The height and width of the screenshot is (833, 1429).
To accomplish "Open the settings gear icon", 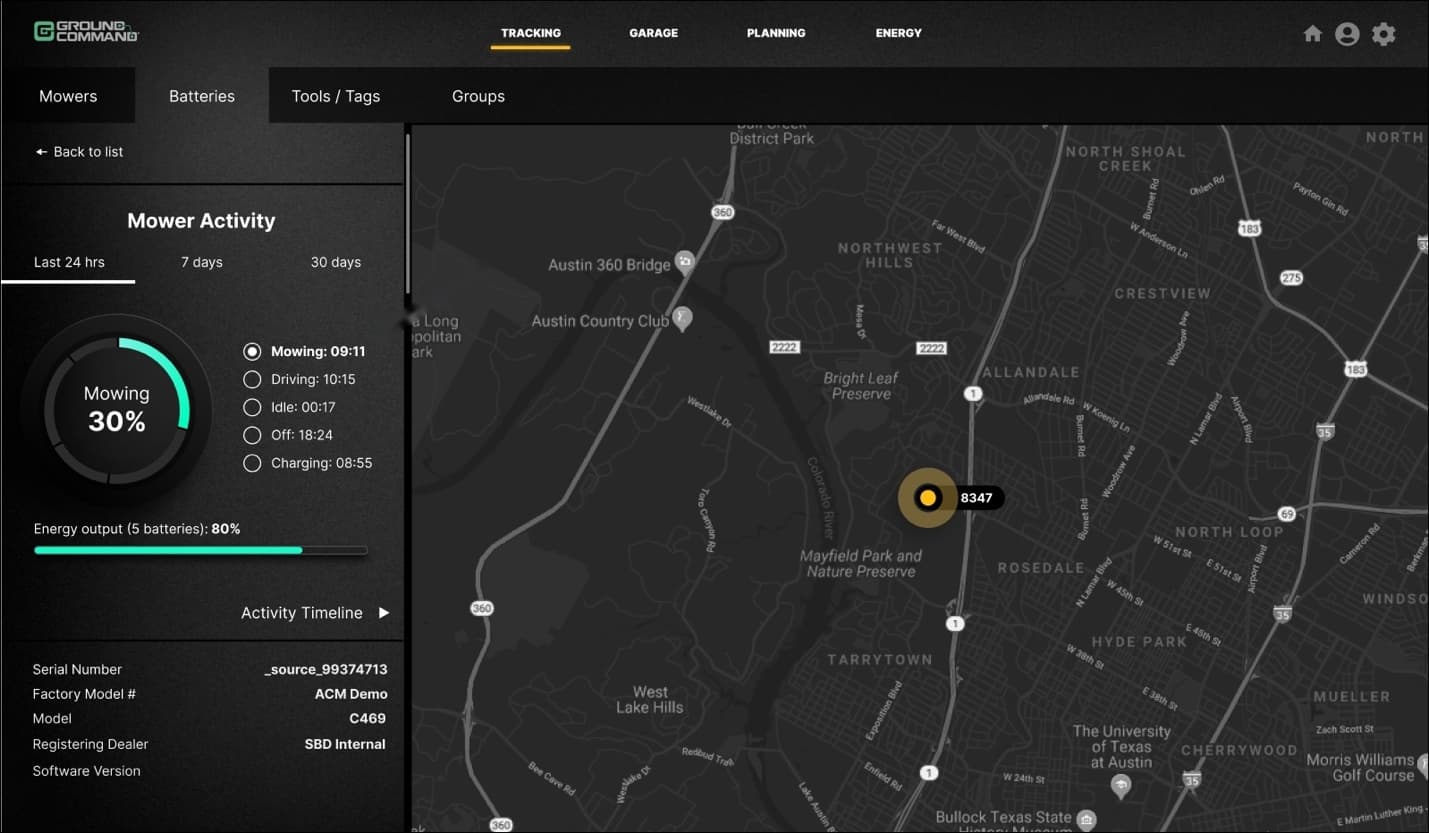I will coord(1383,34).
